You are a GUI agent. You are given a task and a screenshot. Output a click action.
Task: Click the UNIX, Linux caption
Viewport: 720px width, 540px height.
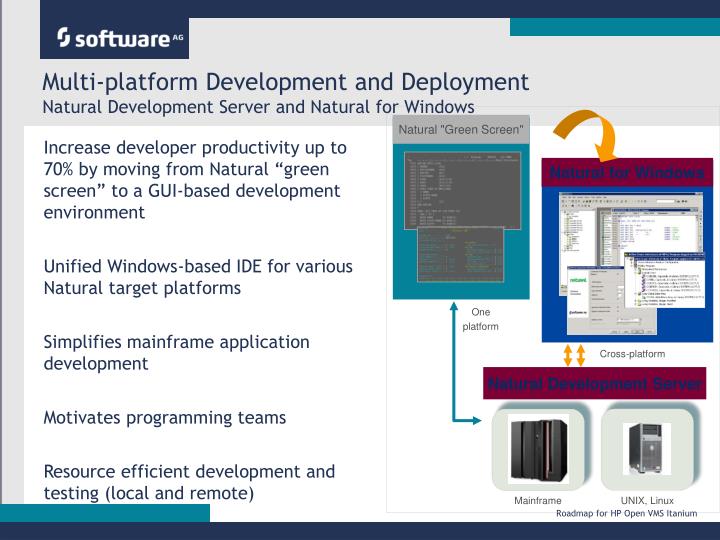pos(647,501)
